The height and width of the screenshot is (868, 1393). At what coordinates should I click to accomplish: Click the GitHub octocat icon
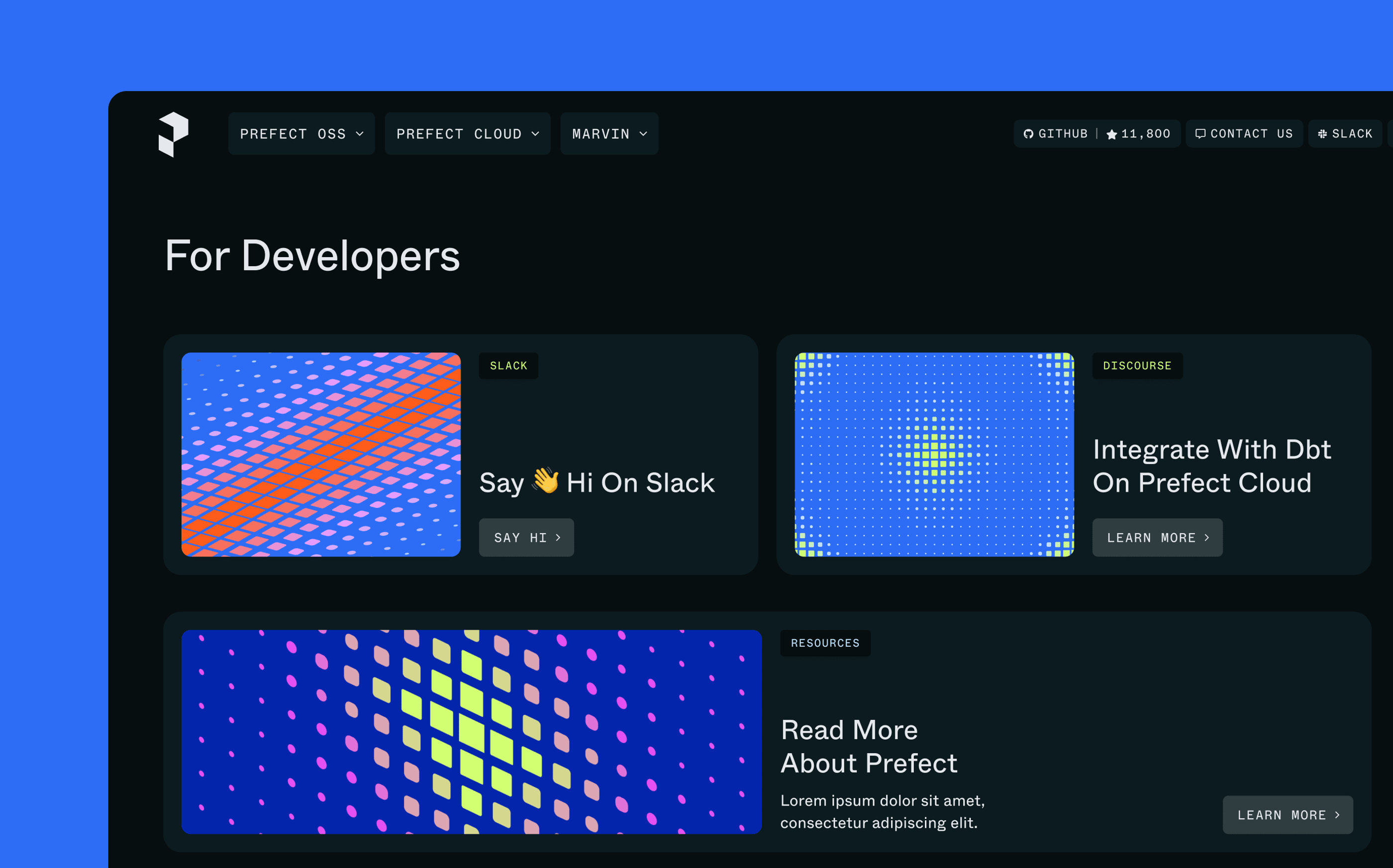pyautogui.click(x=1028, y=134)
